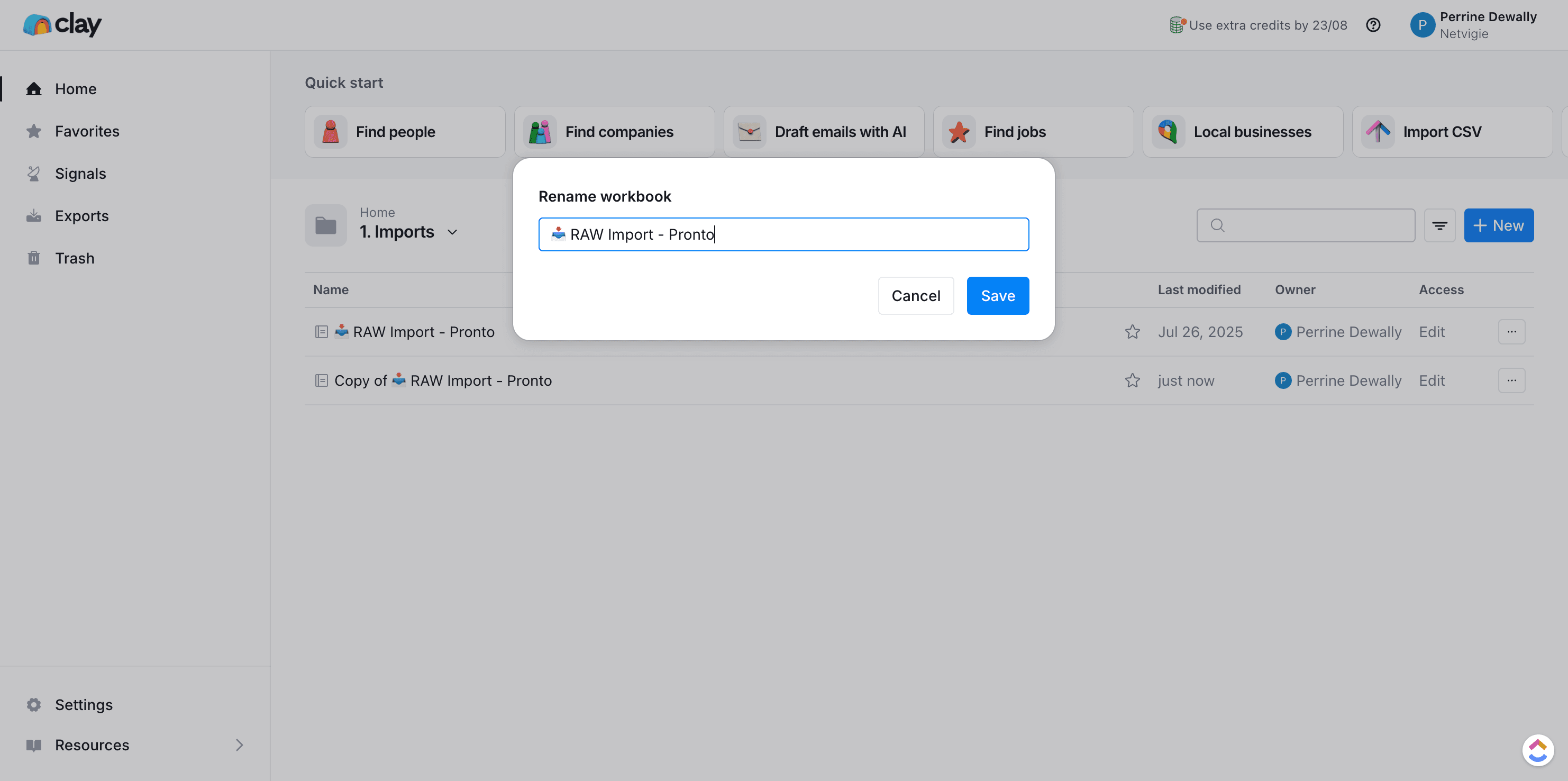Click the Owner column header
This screenshot has width=1568, height=781.
tap(1296, 290)
